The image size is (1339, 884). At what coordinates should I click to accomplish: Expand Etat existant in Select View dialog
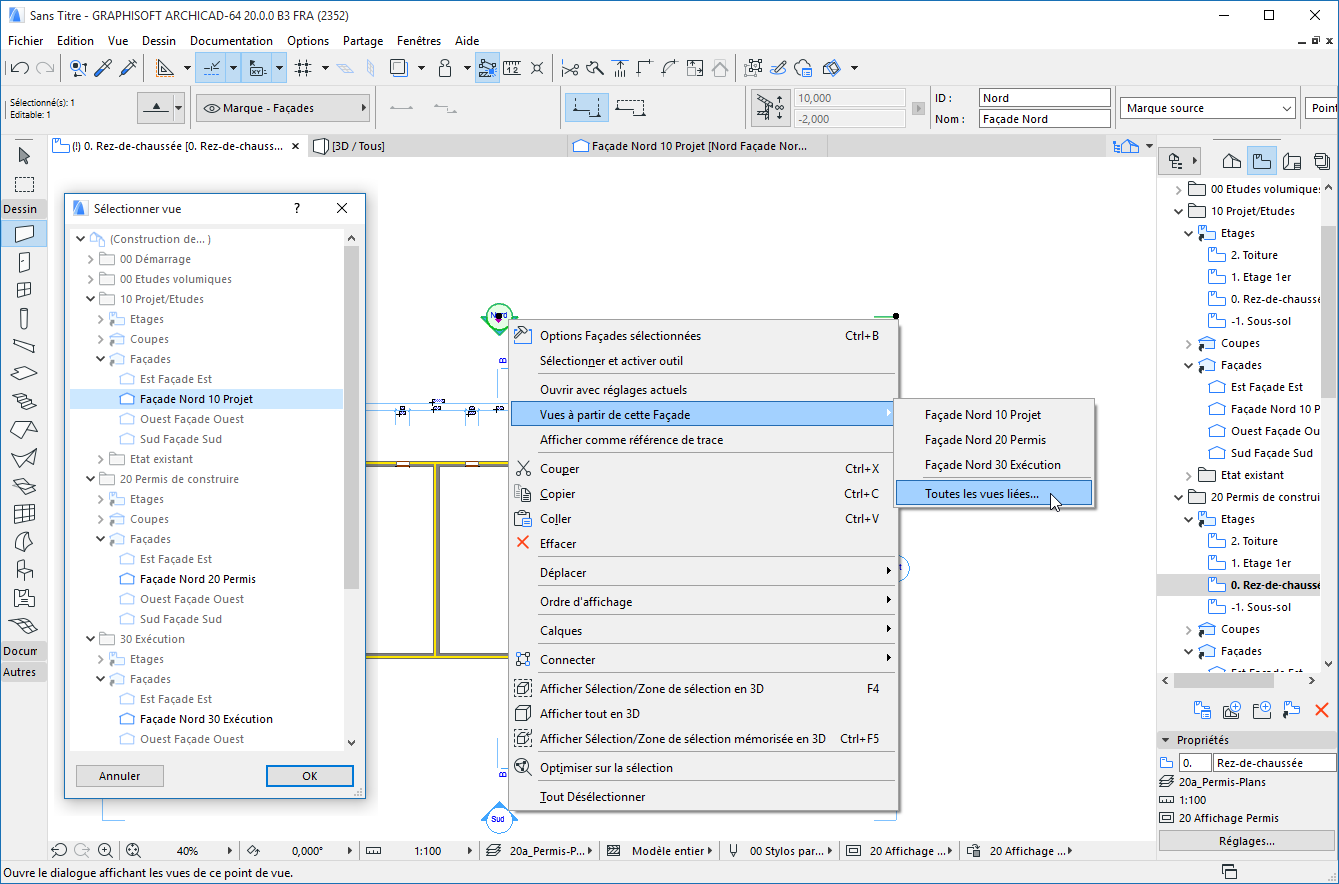click(100, 459)
